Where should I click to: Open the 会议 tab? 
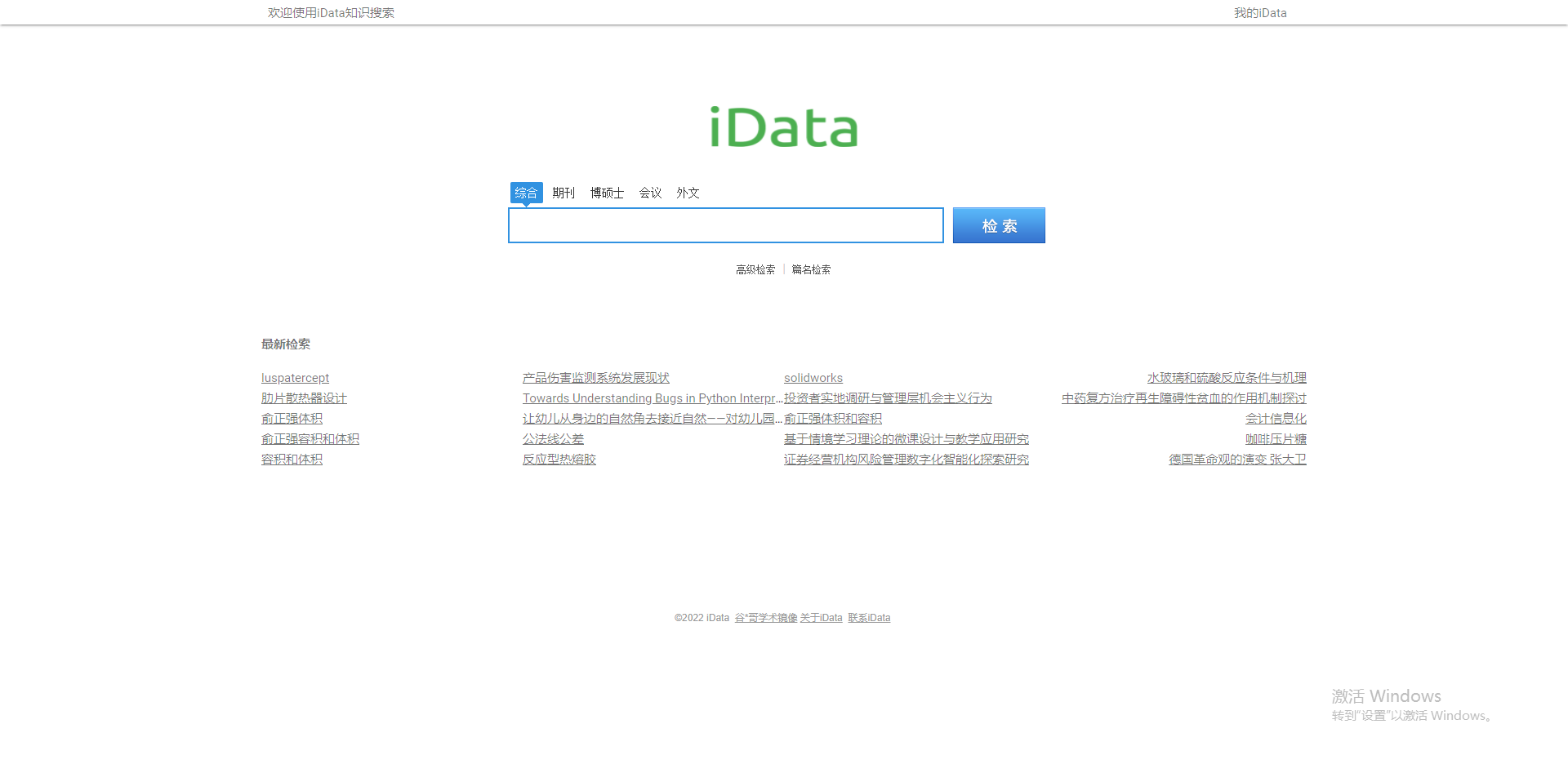(x=650, y=193)
